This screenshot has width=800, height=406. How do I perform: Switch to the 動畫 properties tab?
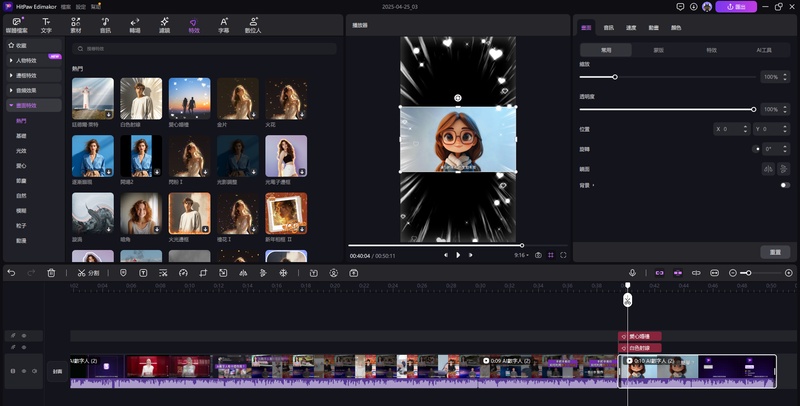click(x=654, y=28)
